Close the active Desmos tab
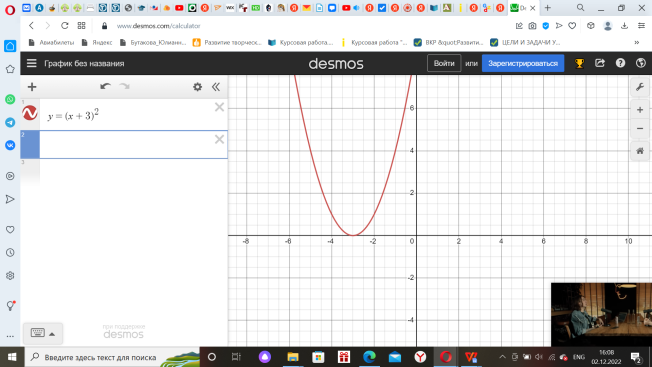Screen dimensions: 652x367 point(533,8)
